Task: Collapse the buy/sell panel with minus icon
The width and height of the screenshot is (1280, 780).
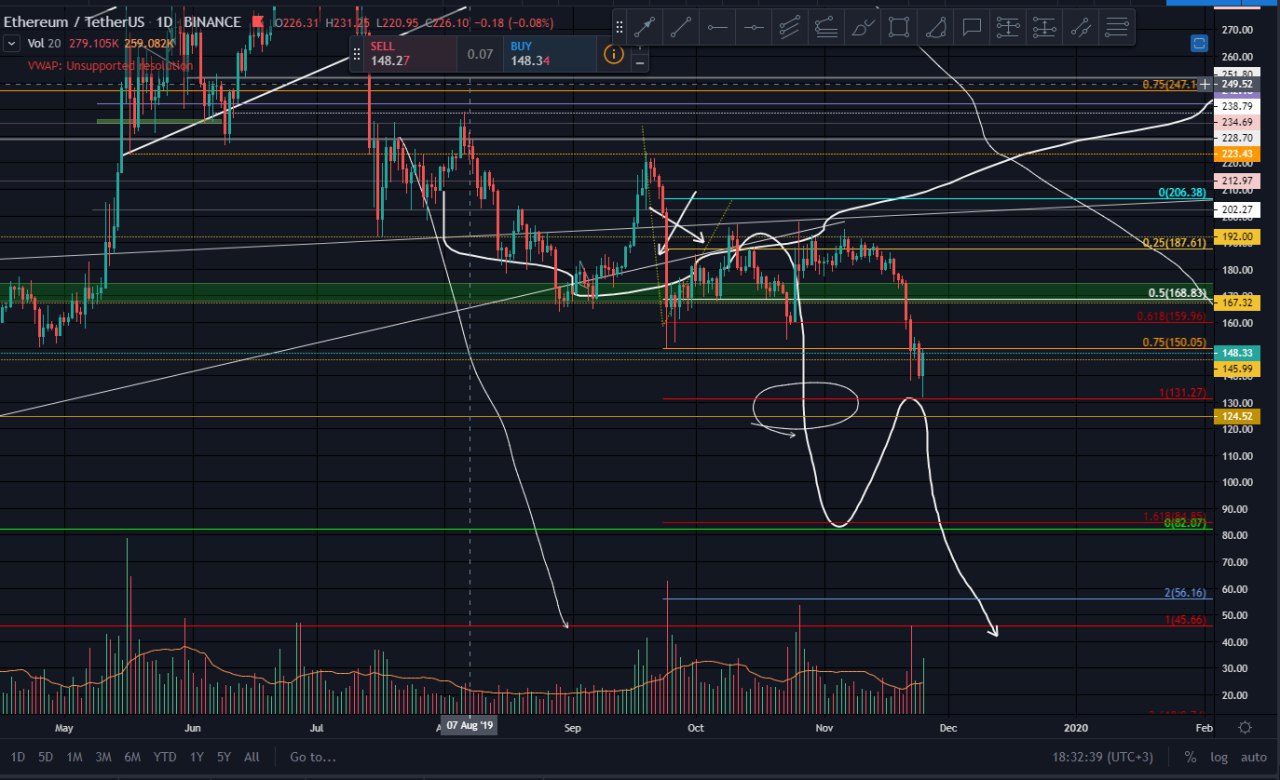Action: pos(640,63)
